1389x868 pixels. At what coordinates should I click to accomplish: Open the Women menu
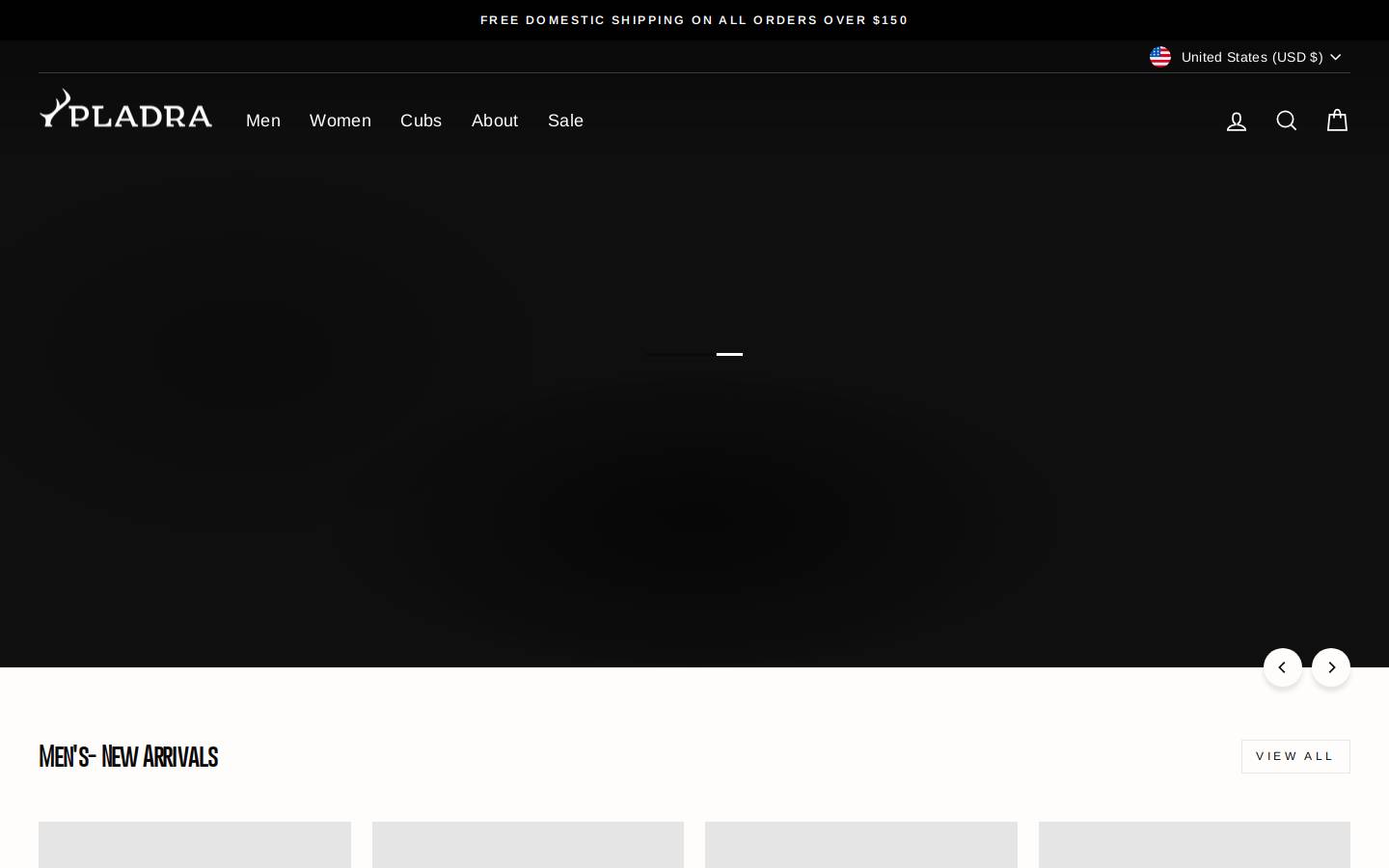point(340,121)
